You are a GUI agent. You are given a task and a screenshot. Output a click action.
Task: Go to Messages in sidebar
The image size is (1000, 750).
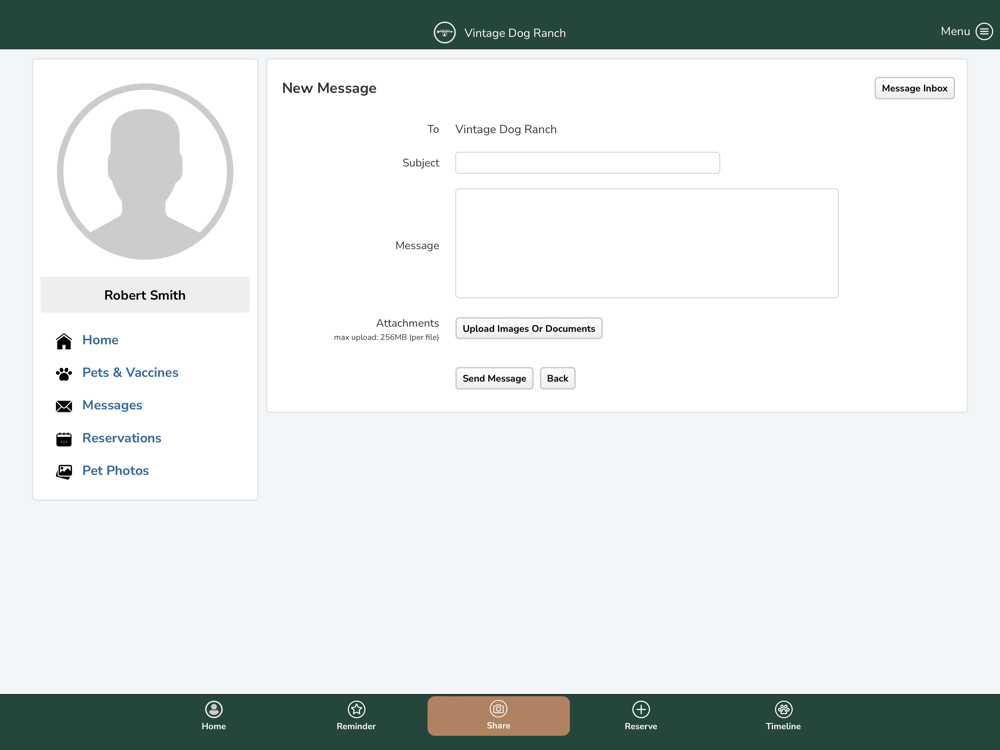click(x=112, y=405)
